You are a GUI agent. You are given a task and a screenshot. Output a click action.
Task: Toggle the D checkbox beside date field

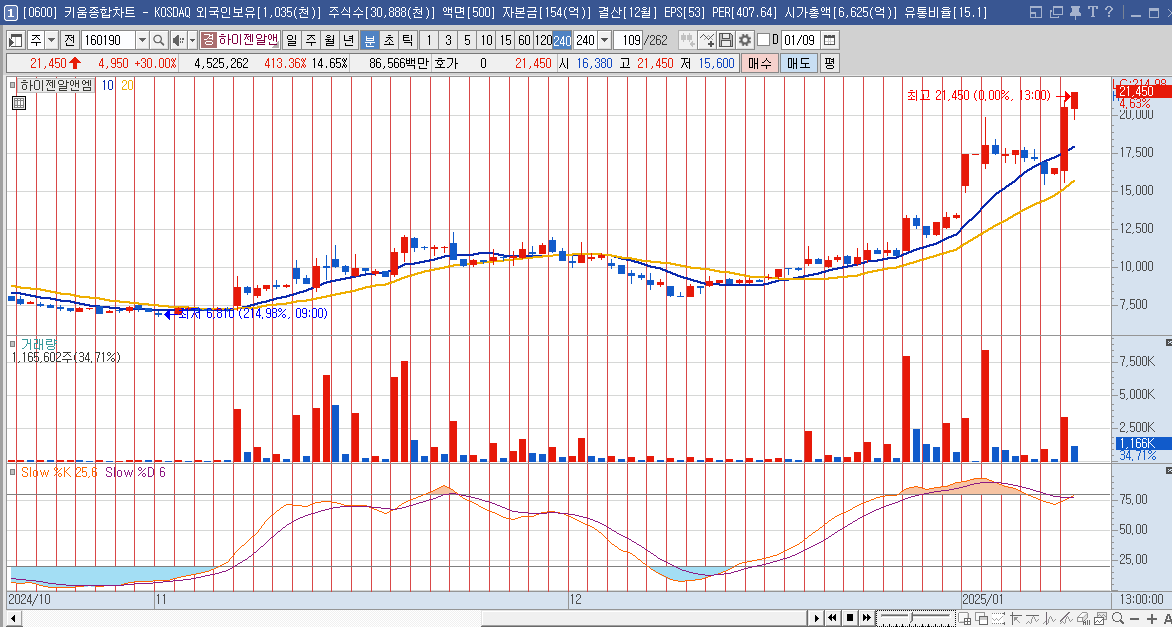(x=762, y=40)
